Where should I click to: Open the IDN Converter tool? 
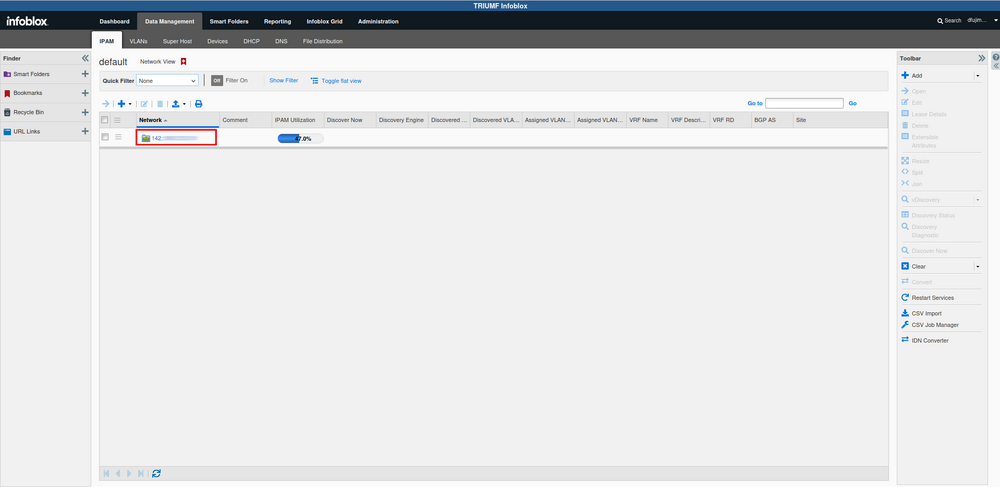pyautogui.click(x=929, y=340)
